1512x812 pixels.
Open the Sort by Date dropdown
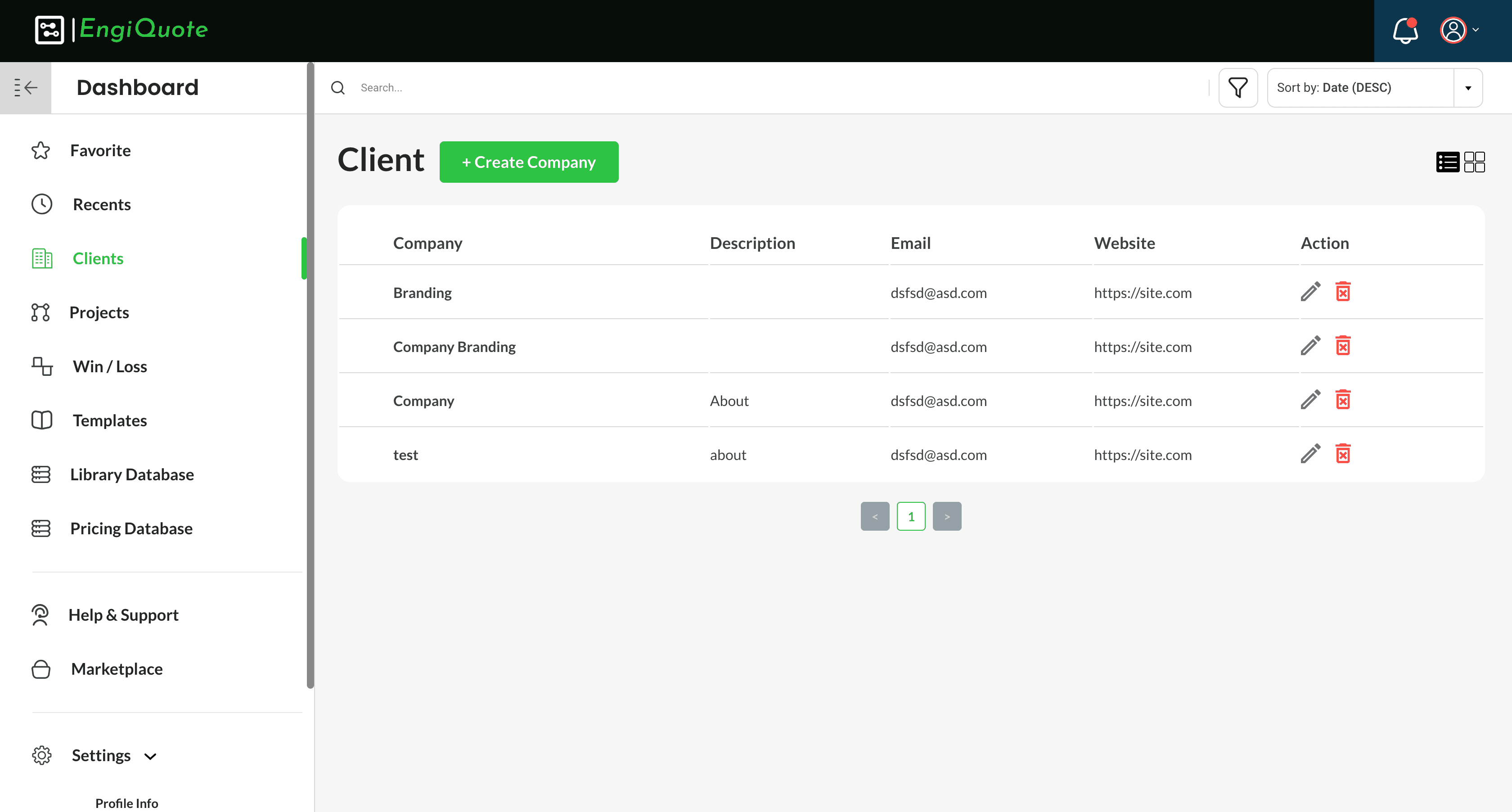[1374, 88]
